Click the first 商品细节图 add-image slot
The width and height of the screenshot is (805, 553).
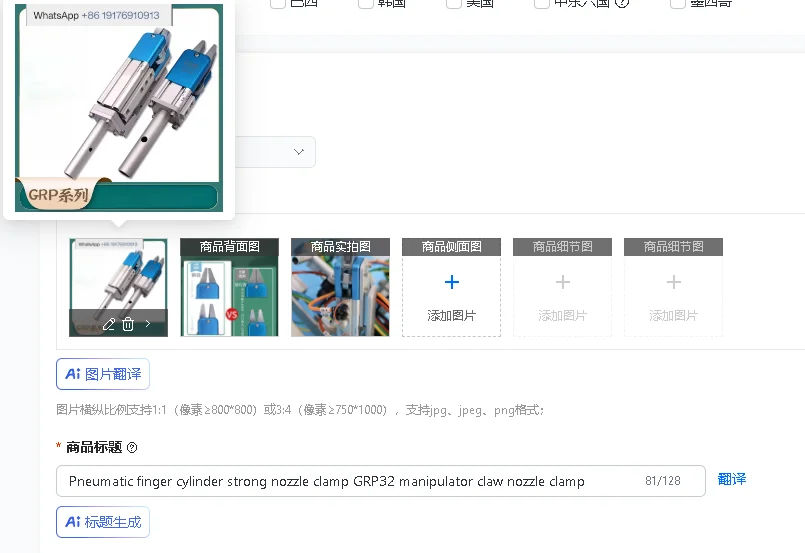pyautogui.click(x=562, y=288)
